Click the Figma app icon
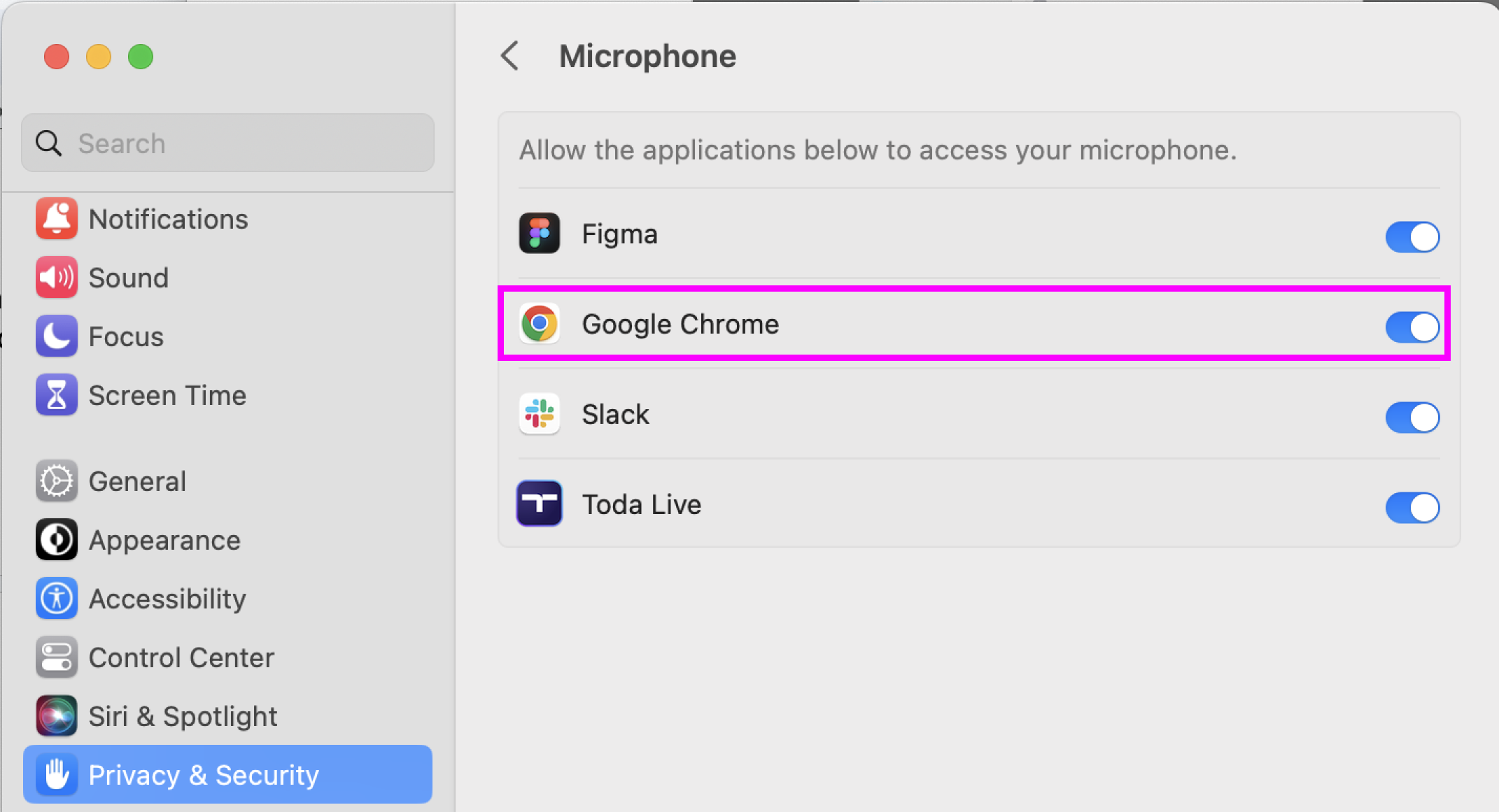Screen dimensions: 1499x812 pos(539,234)
